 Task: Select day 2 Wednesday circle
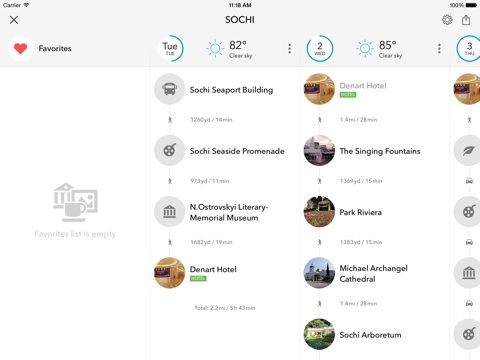(320, 49)
